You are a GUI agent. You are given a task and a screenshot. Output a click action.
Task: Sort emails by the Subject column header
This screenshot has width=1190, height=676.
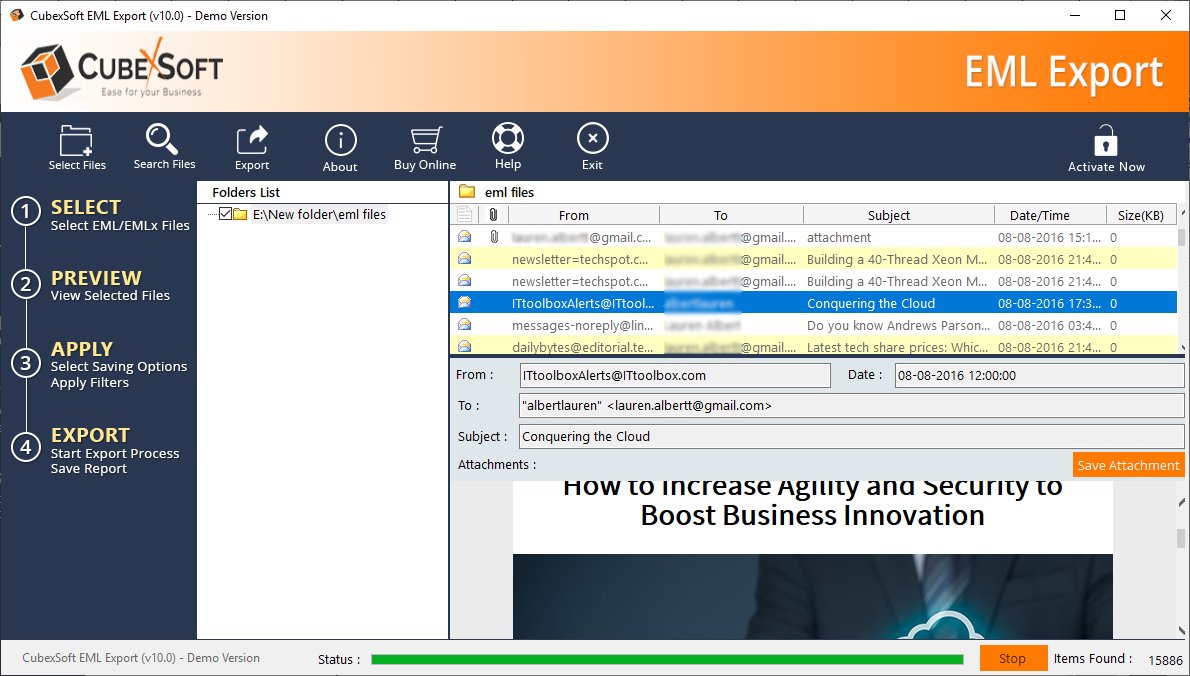(x=888, y=215)
